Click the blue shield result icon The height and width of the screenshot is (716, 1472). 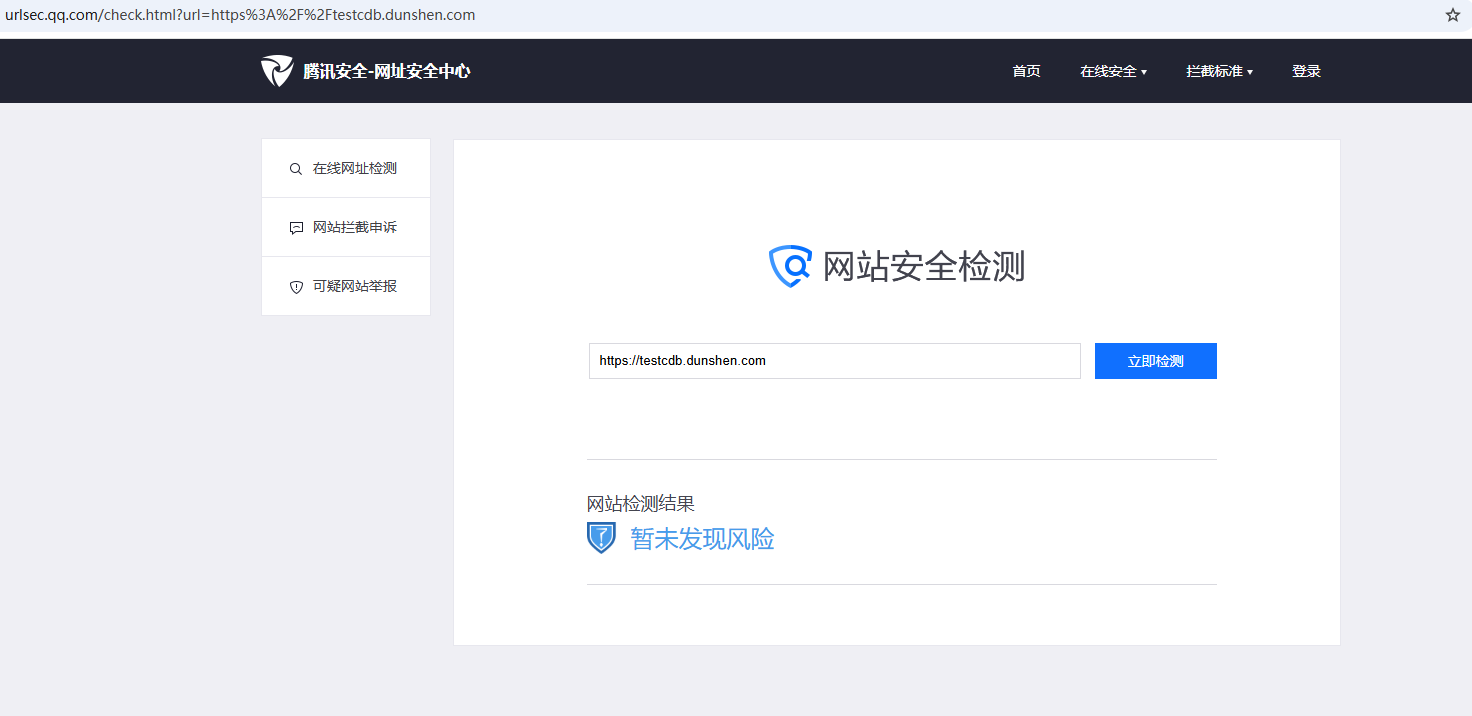click(601, 538)
